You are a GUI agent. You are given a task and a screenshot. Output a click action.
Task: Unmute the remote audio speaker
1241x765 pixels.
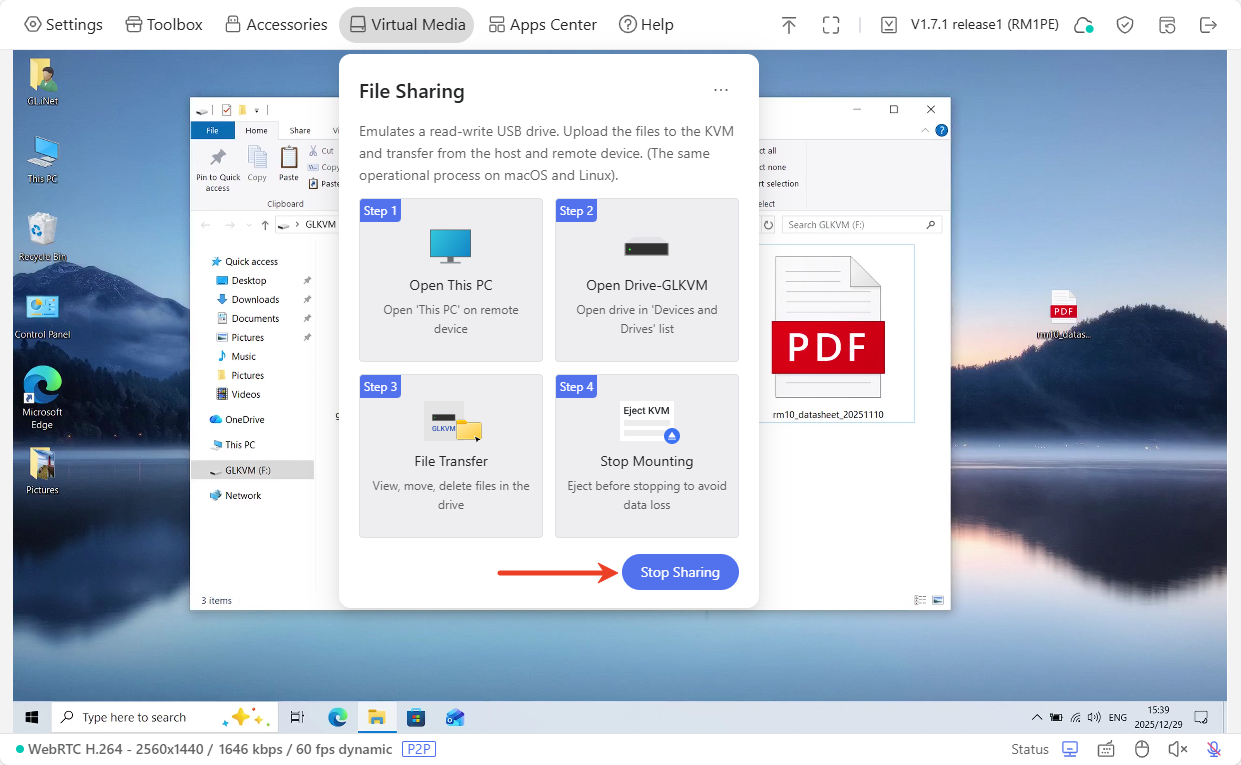click(1178, 749)
